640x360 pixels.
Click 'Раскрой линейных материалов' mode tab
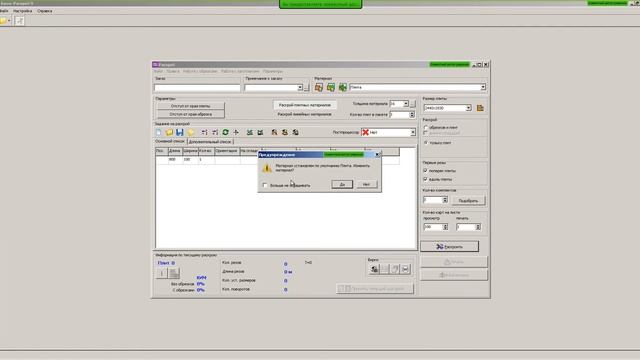click(x=304, y=114)
